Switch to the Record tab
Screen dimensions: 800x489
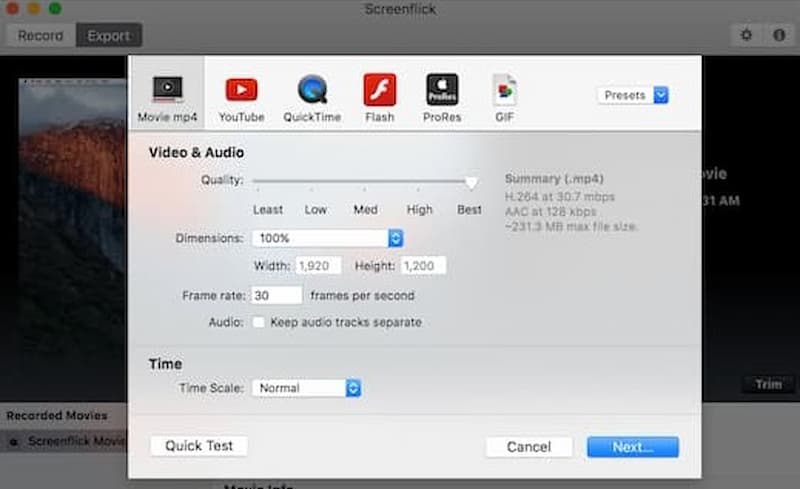(41, 36)
